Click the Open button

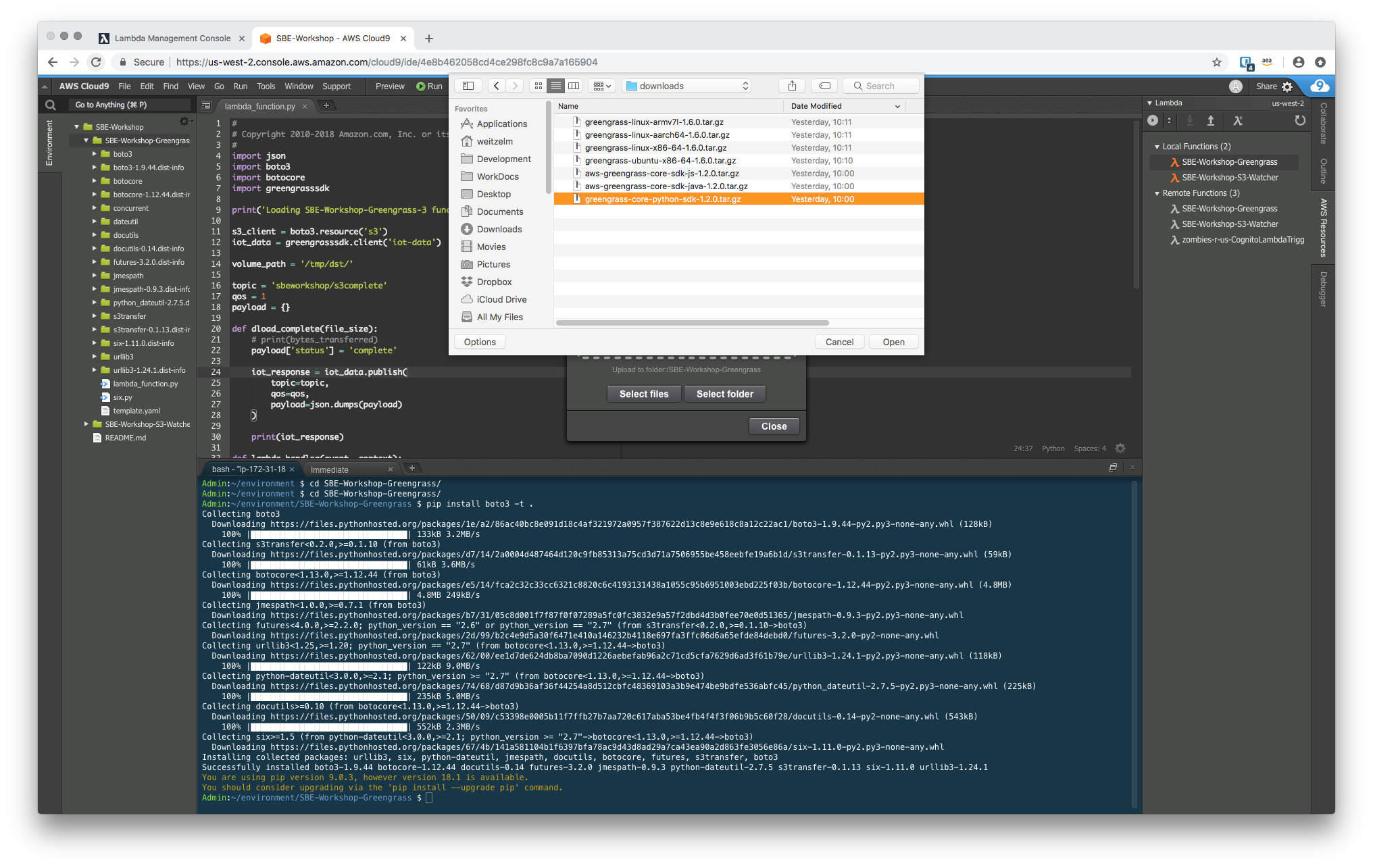(893, 342)
